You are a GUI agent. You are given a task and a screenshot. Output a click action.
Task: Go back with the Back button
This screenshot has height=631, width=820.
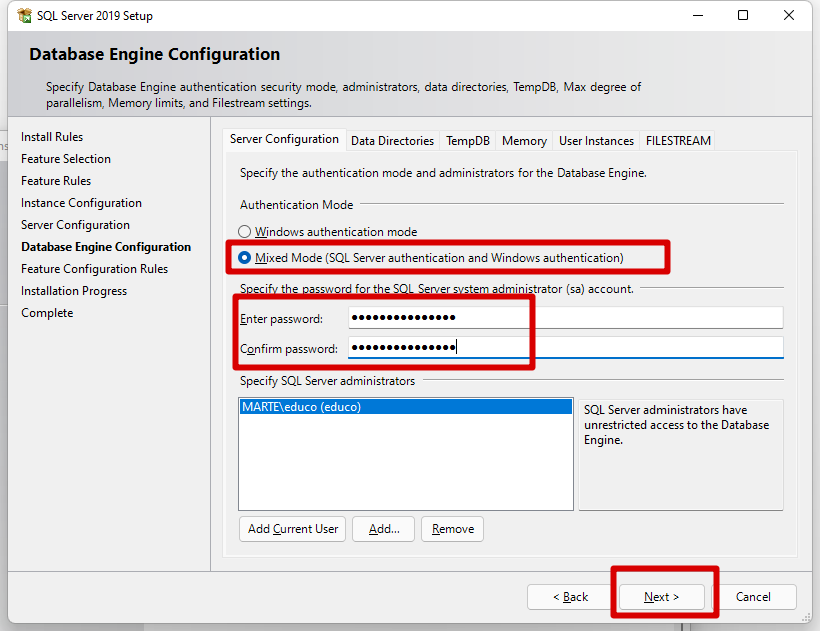(x=570, y=597)
